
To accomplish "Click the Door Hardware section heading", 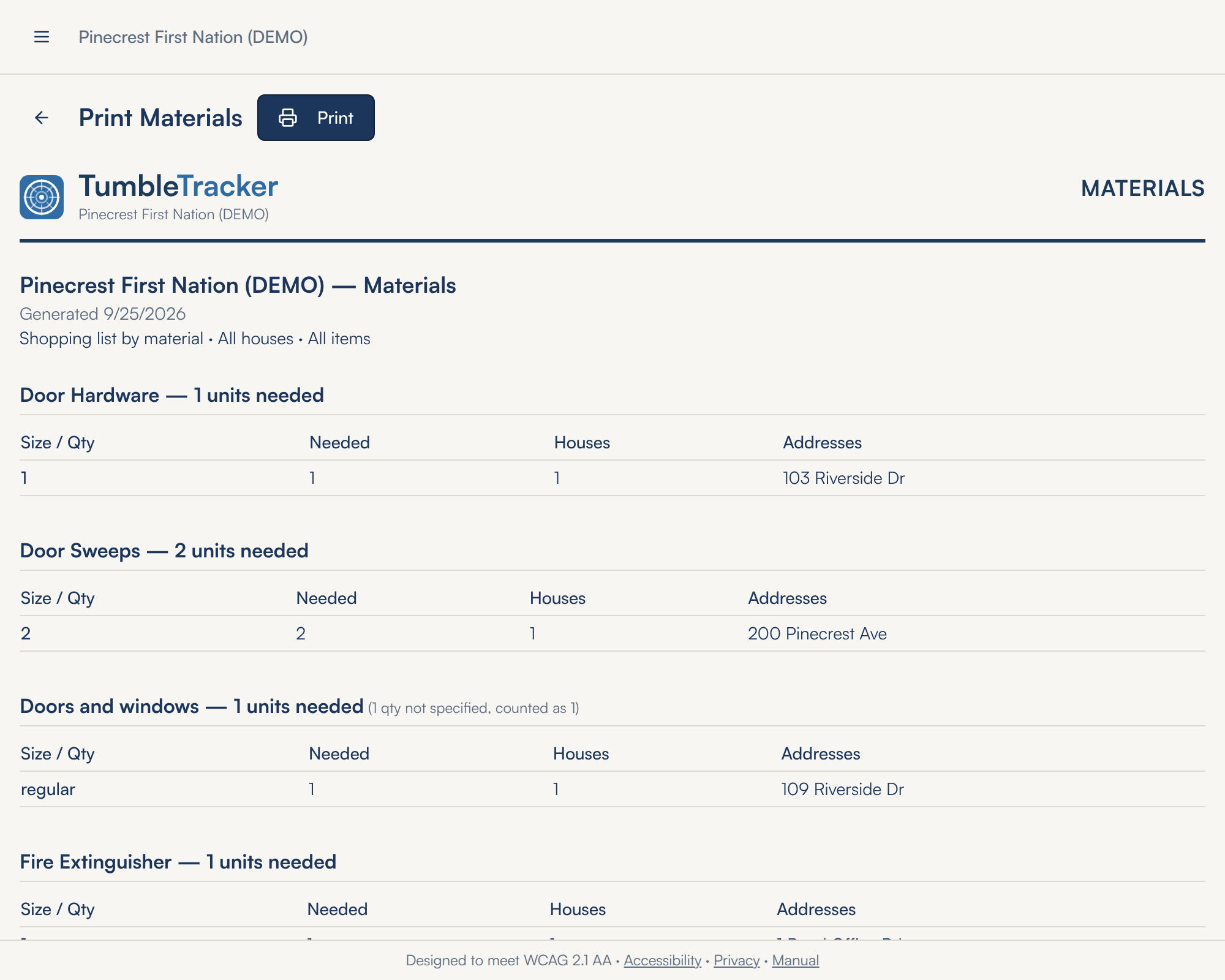I will point(172,395).
